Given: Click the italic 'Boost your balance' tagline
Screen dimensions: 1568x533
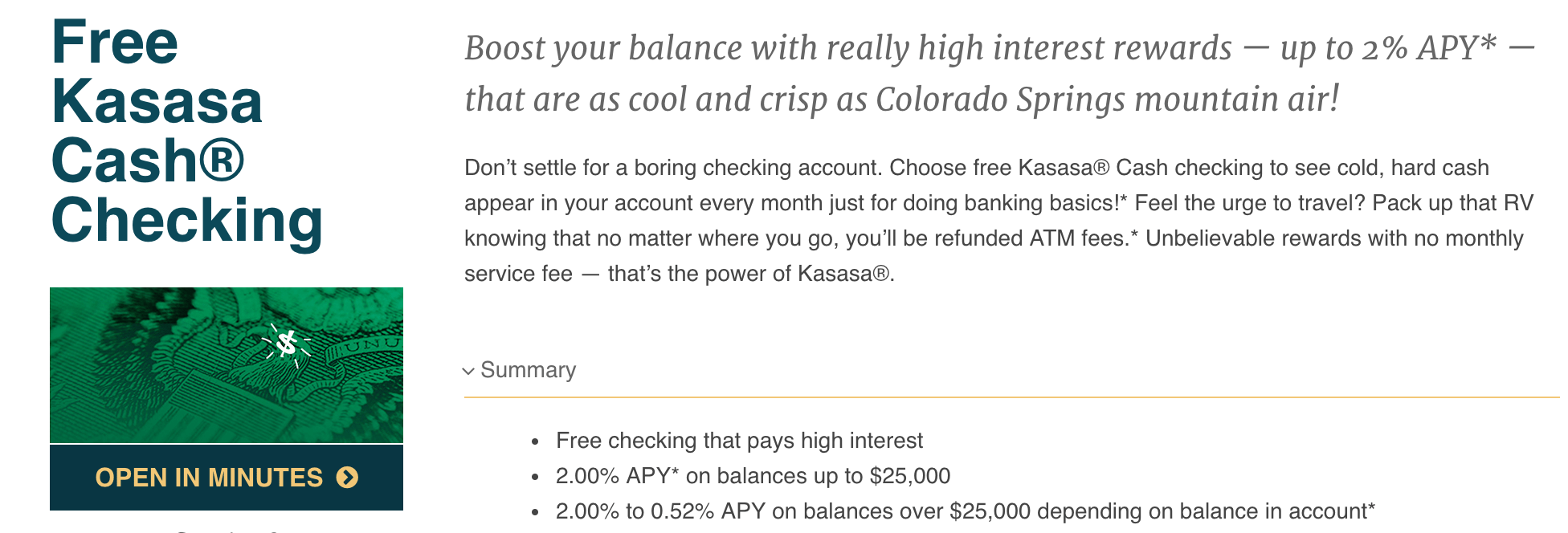Looking at the screenshot, I should coord(999,74).
